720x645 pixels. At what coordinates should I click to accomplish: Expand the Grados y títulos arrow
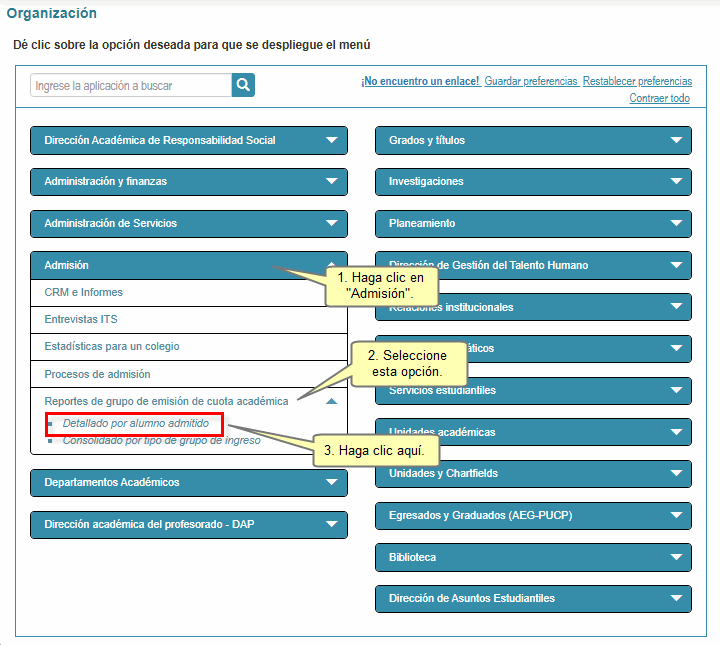pyautogui.click(x=676, y=140)
